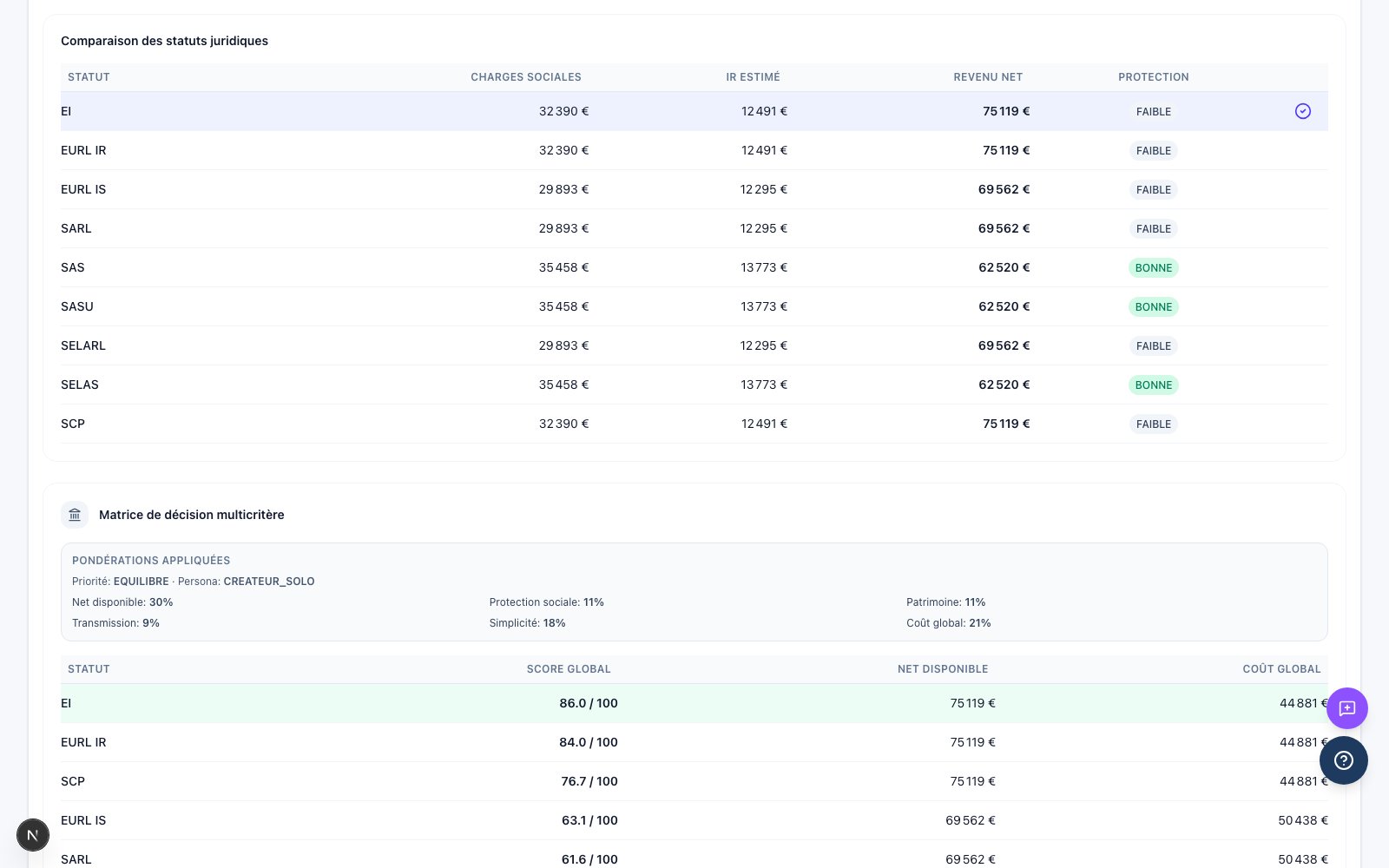Click the BONNE badge on the SELAS row
This screenshot has width=1389, height=868.
tap(1153, 385)
